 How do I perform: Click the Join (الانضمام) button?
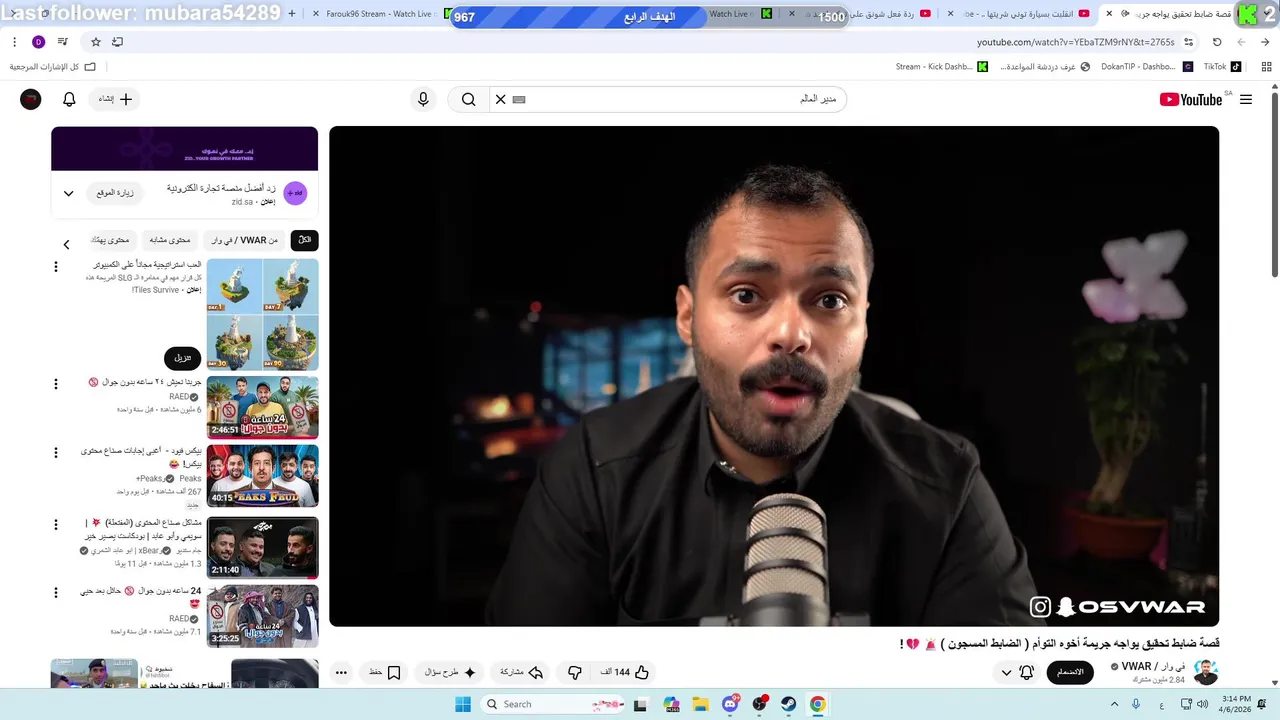click(x=1070, y=672)
